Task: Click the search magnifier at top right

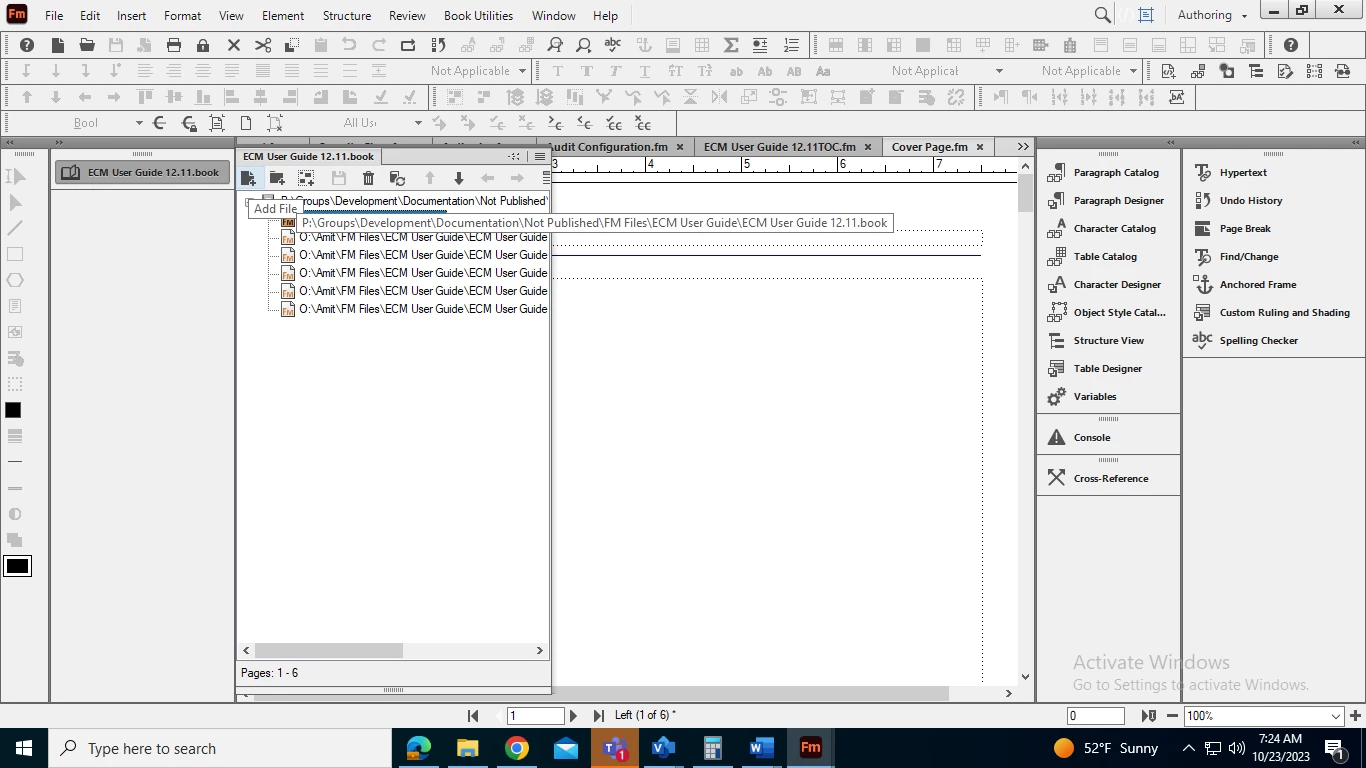Action: tap(1102, 15)
